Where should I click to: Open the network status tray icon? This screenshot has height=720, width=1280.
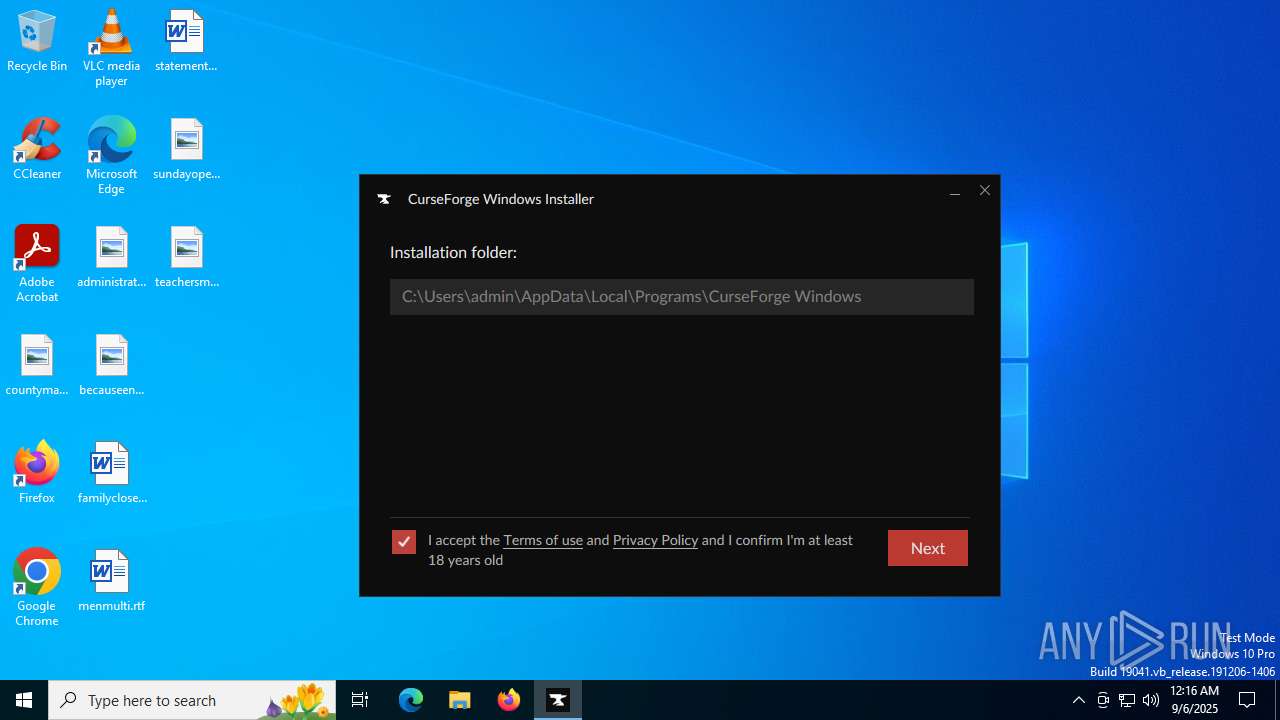[x=1127, y=700]
